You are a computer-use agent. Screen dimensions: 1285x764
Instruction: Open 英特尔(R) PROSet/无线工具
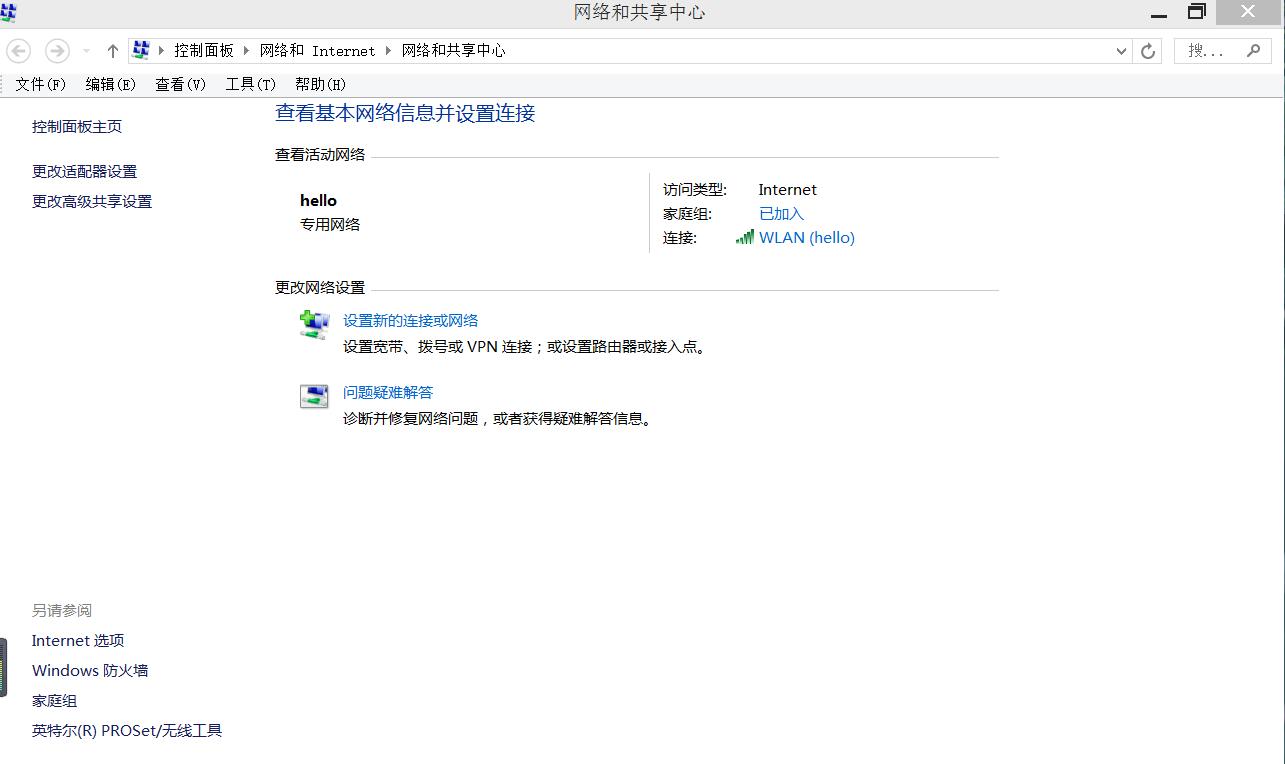pos(127,730)
